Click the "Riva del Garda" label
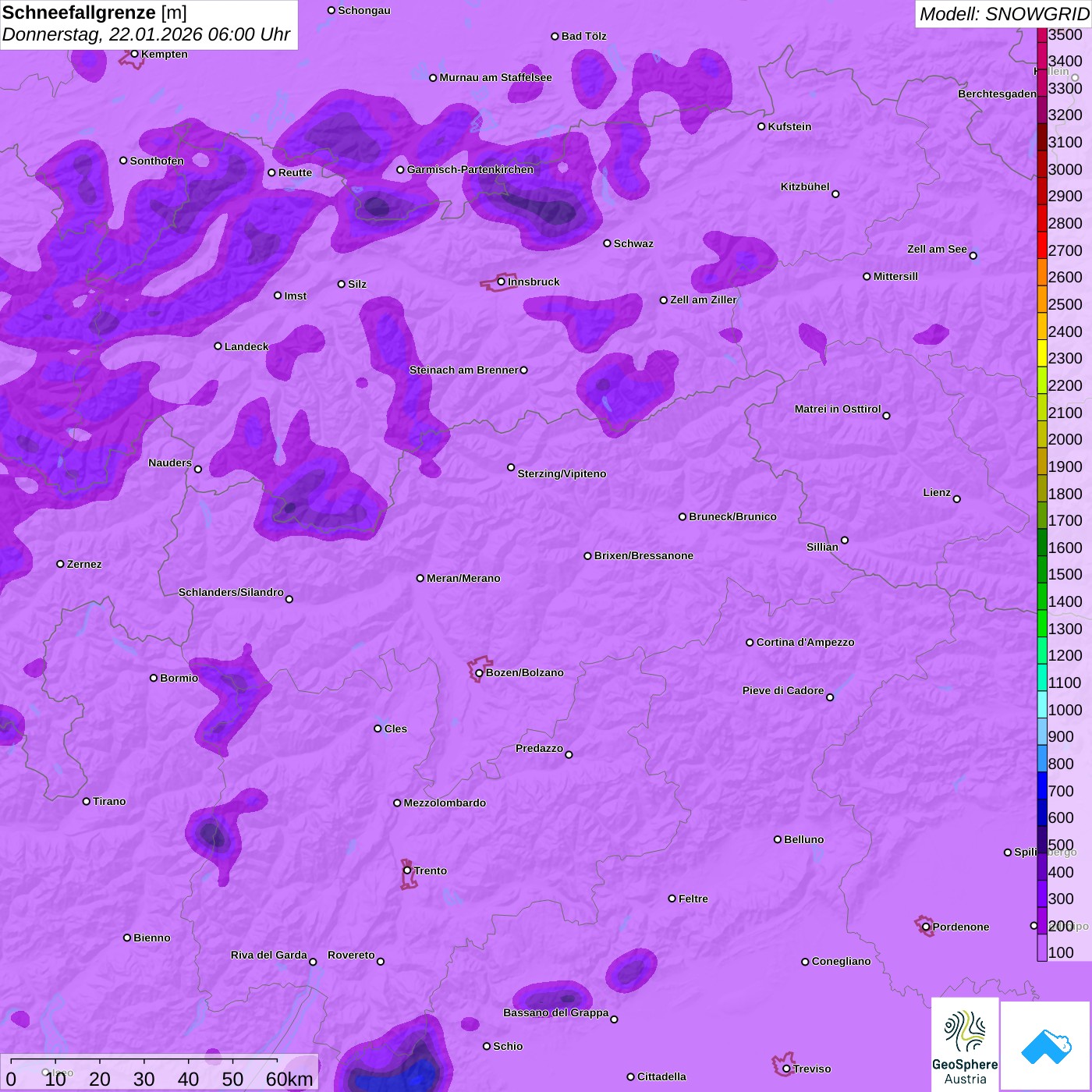The height and width of the screenshot is (1092, 1092). 269,955
